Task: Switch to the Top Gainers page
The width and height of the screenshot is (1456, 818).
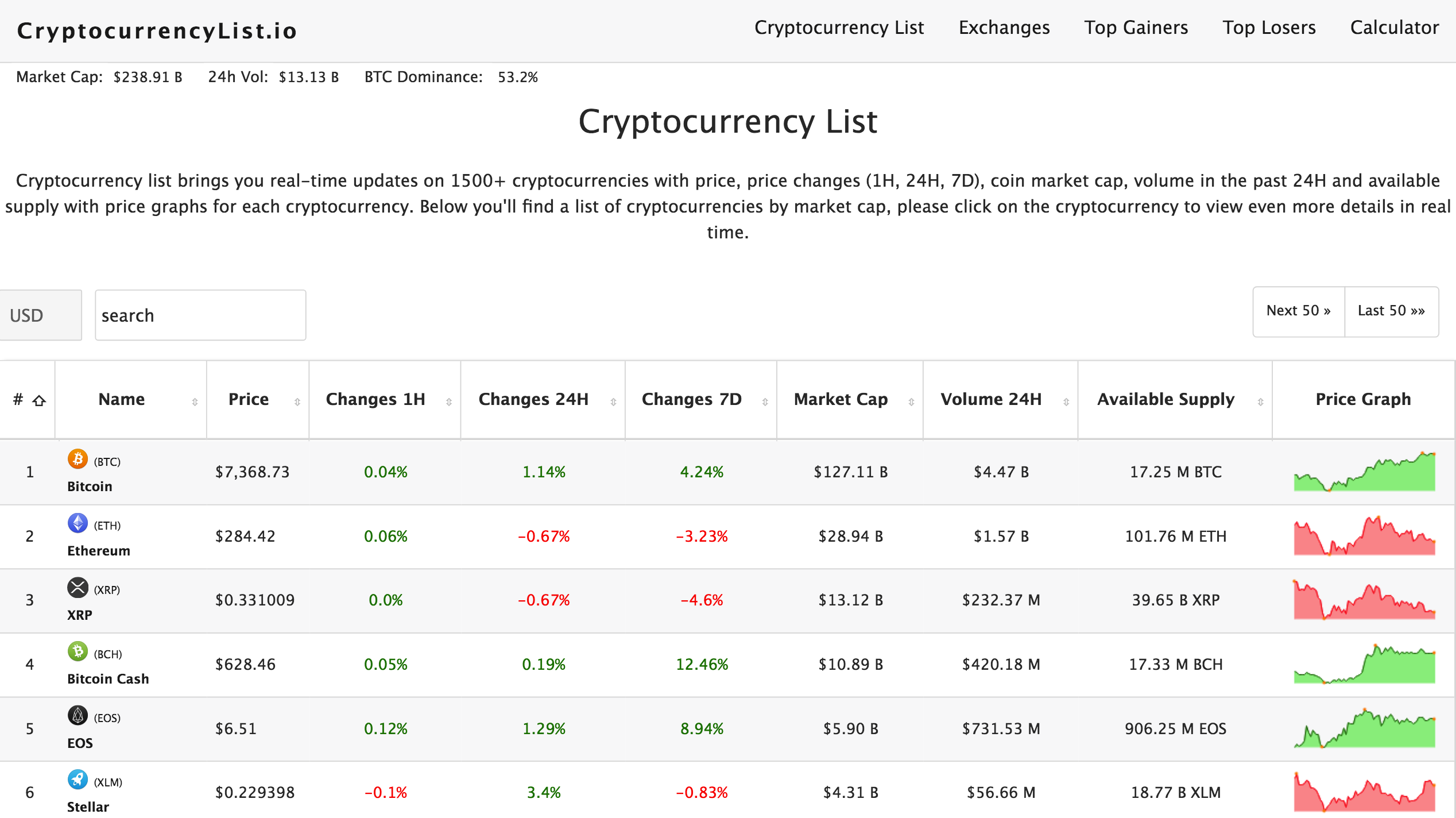Action: coord(1136,27)
